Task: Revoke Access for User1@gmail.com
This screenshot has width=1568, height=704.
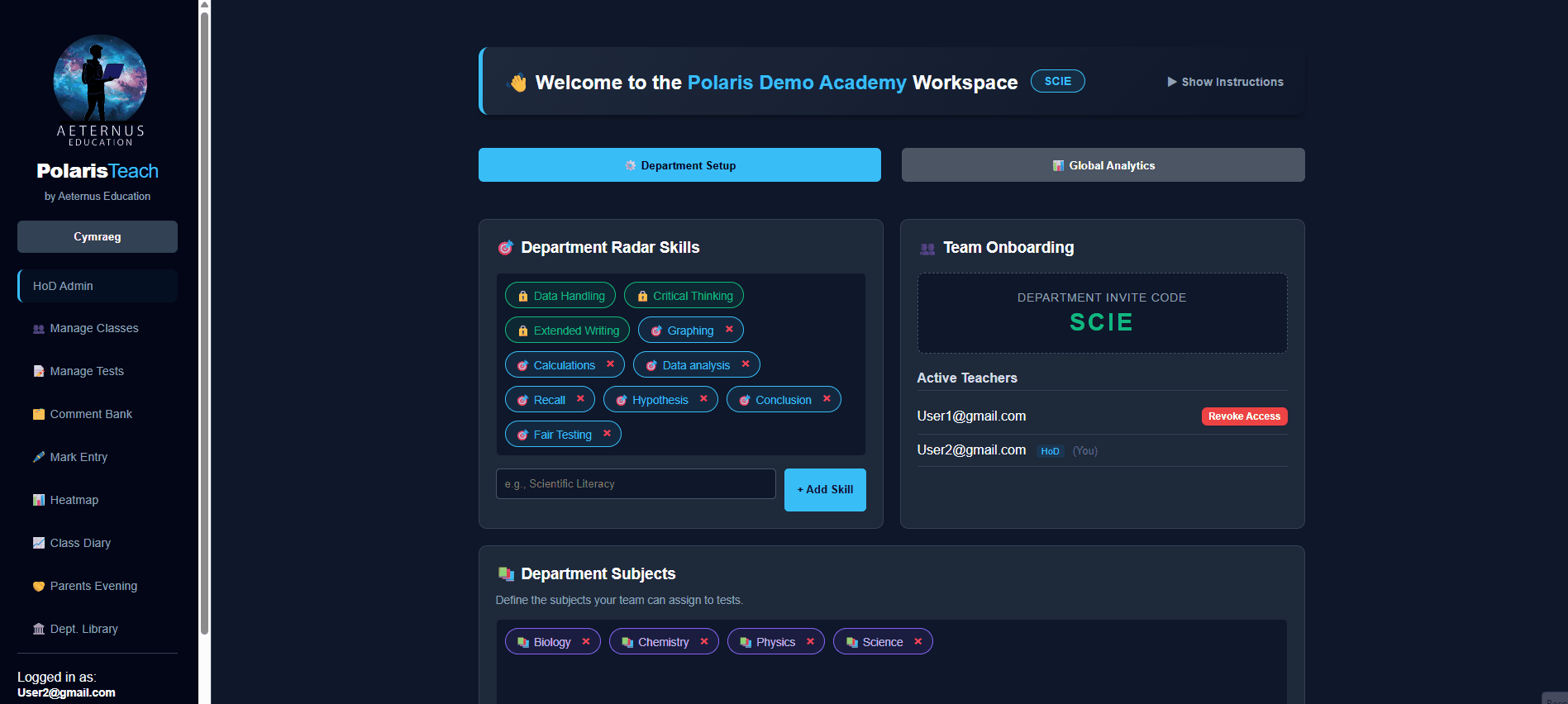Action: [1244, 416]
